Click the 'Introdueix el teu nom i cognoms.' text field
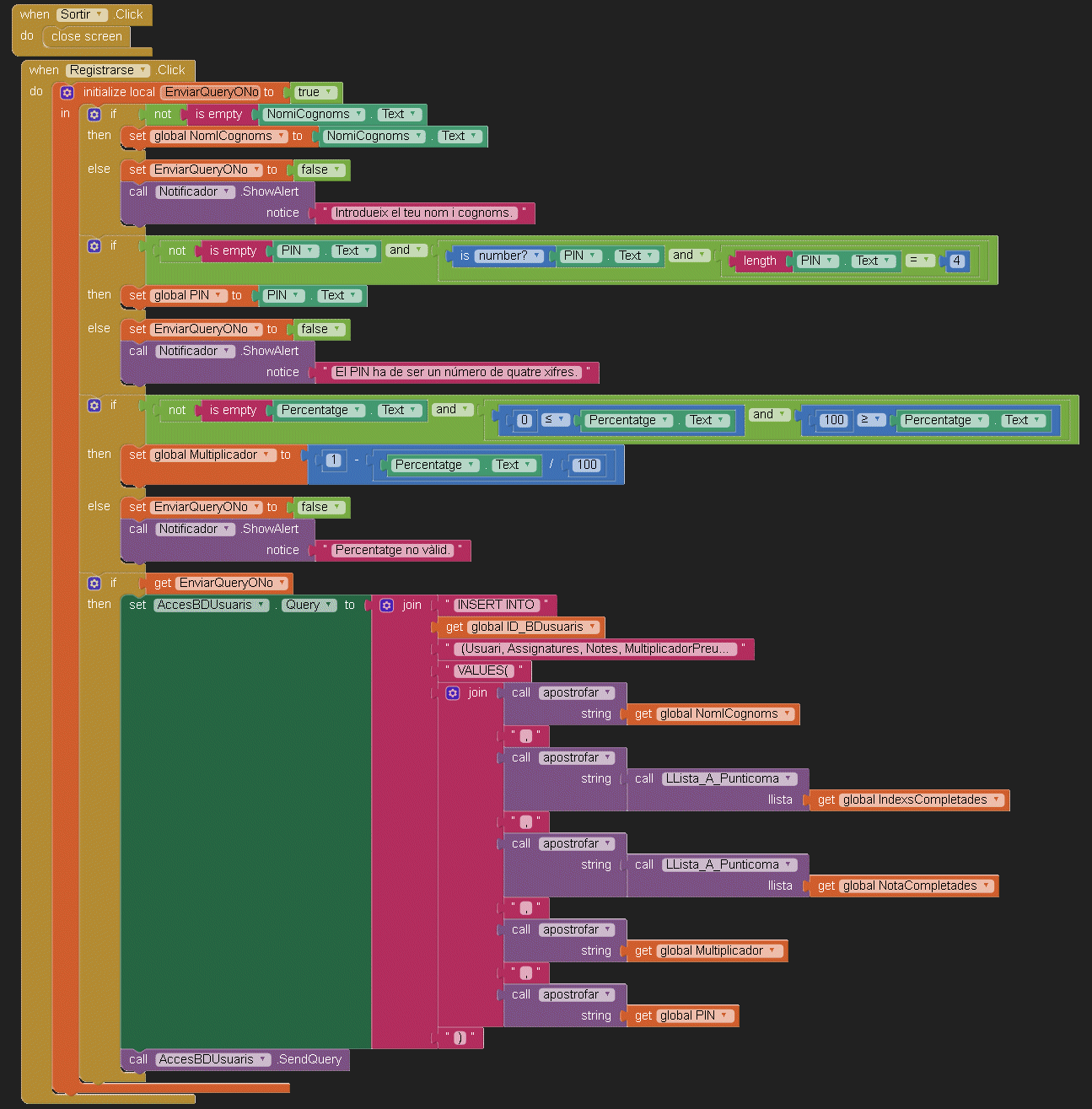The image size is (1092, 1109). pos(422,213)
